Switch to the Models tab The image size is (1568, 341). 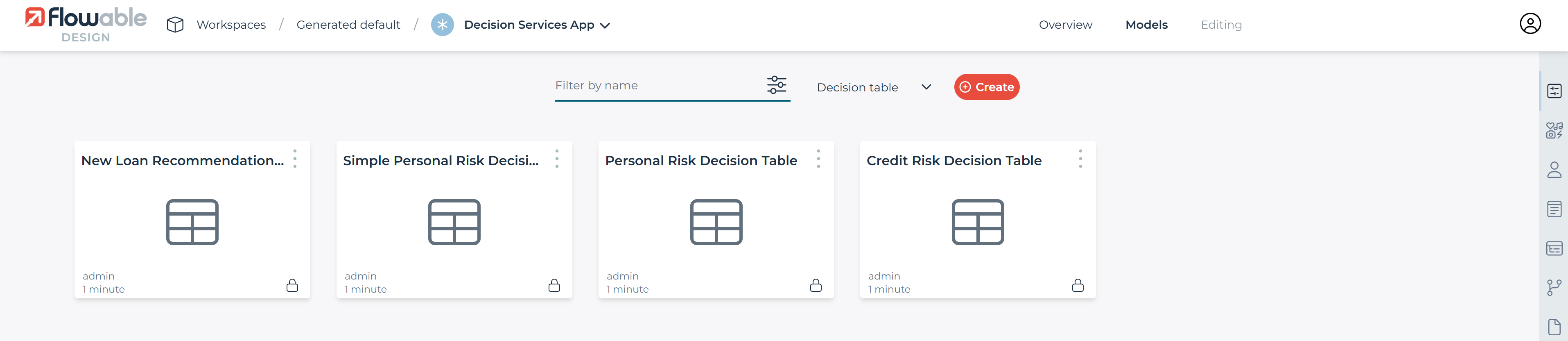1146,25
